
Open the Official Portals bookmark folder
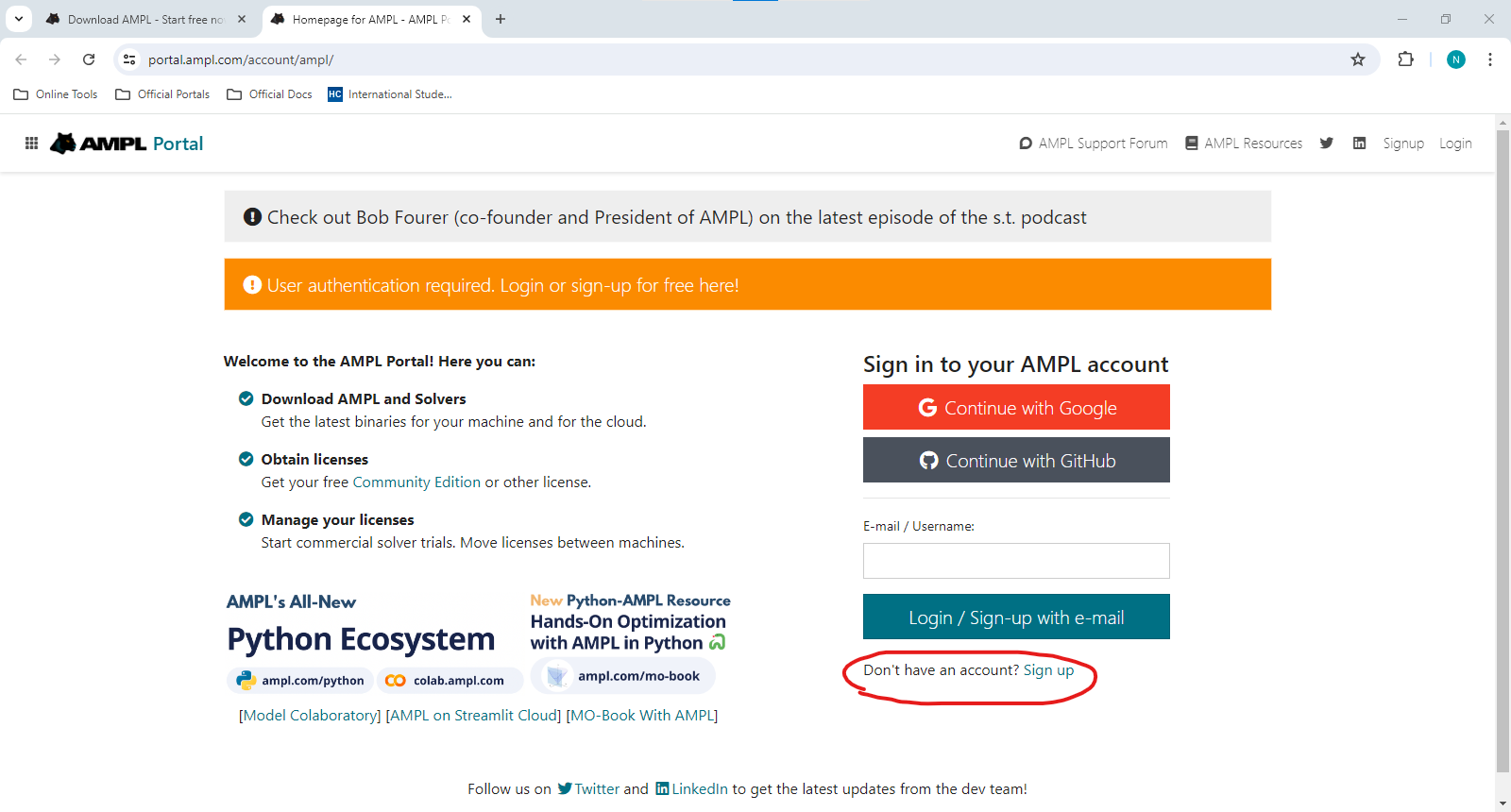coord(162,94)
